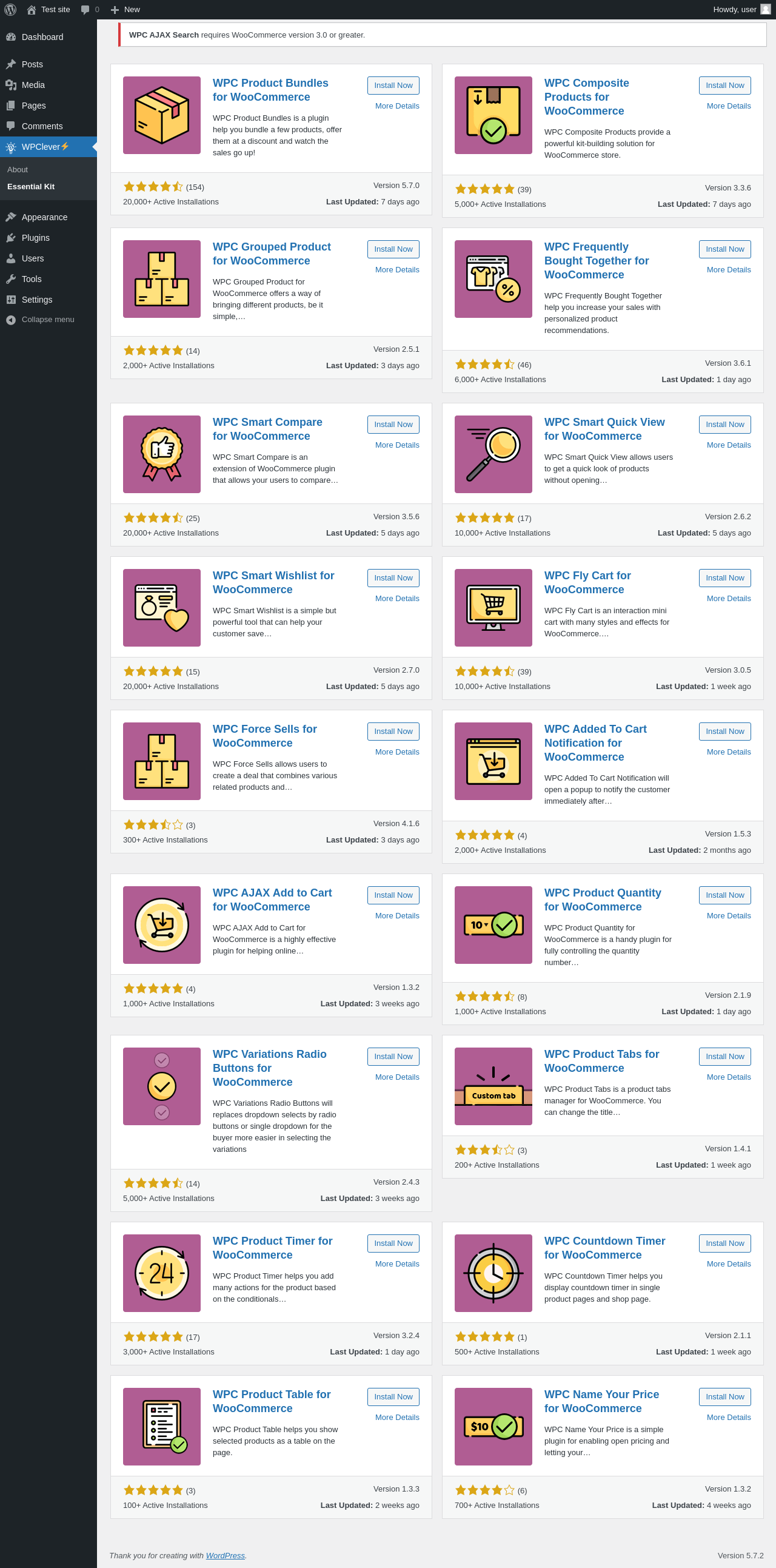Click the WPC Product Bundles box icon
The image size is (776, 1568).
[x=162, y=115]
